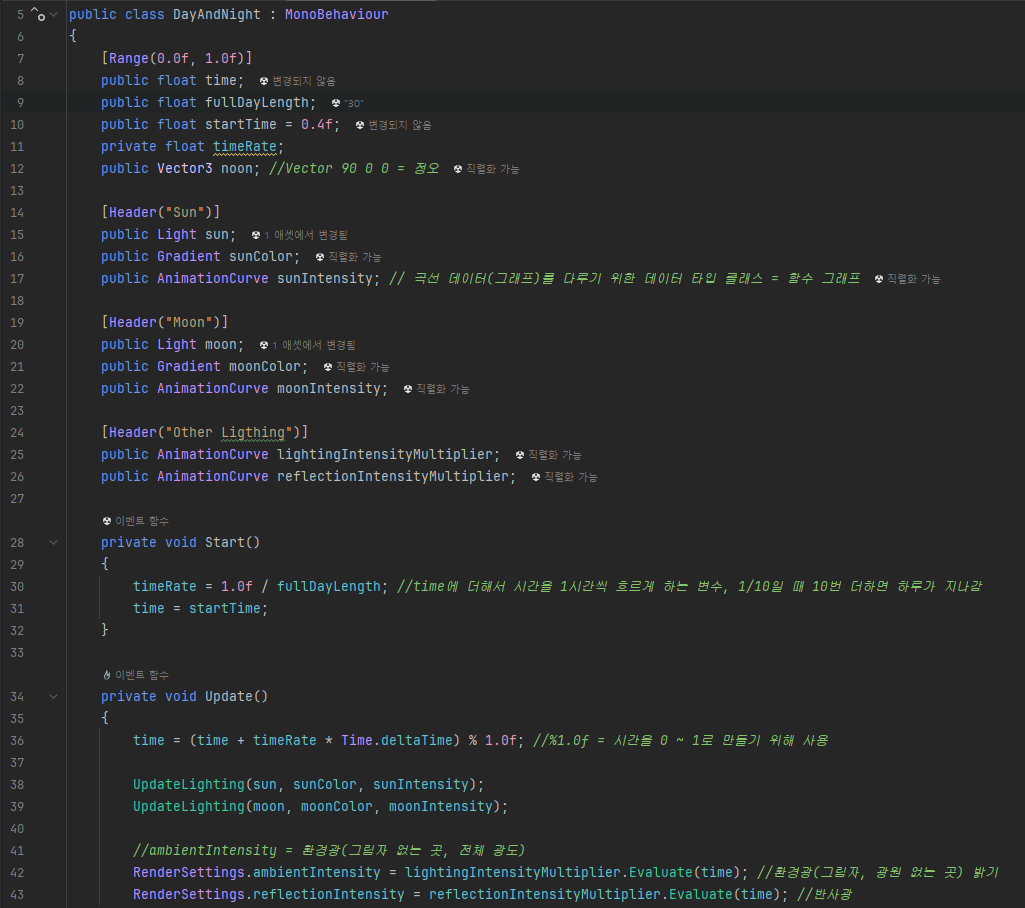1025x908 pixels.
Task: Click the Header("Moon") attribute
Action: click(x=165, y=322)
